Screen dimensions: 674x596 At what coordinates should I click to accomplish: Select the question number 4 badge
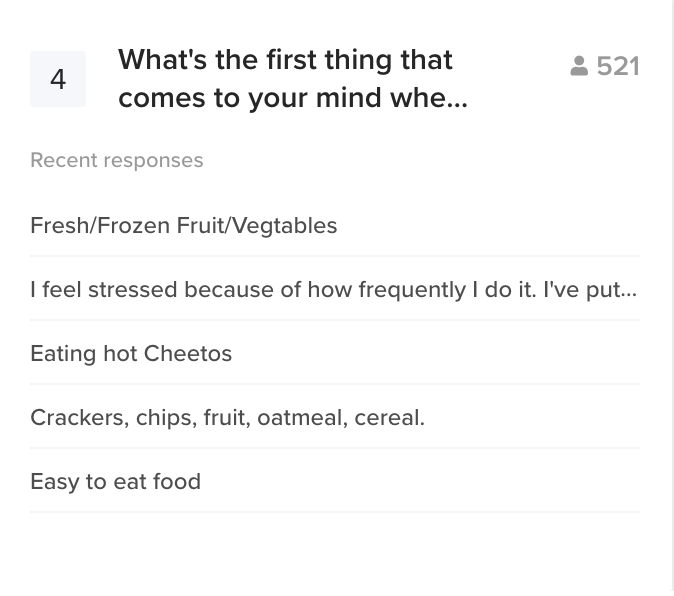pyautogui.click(x=58, y=79)
